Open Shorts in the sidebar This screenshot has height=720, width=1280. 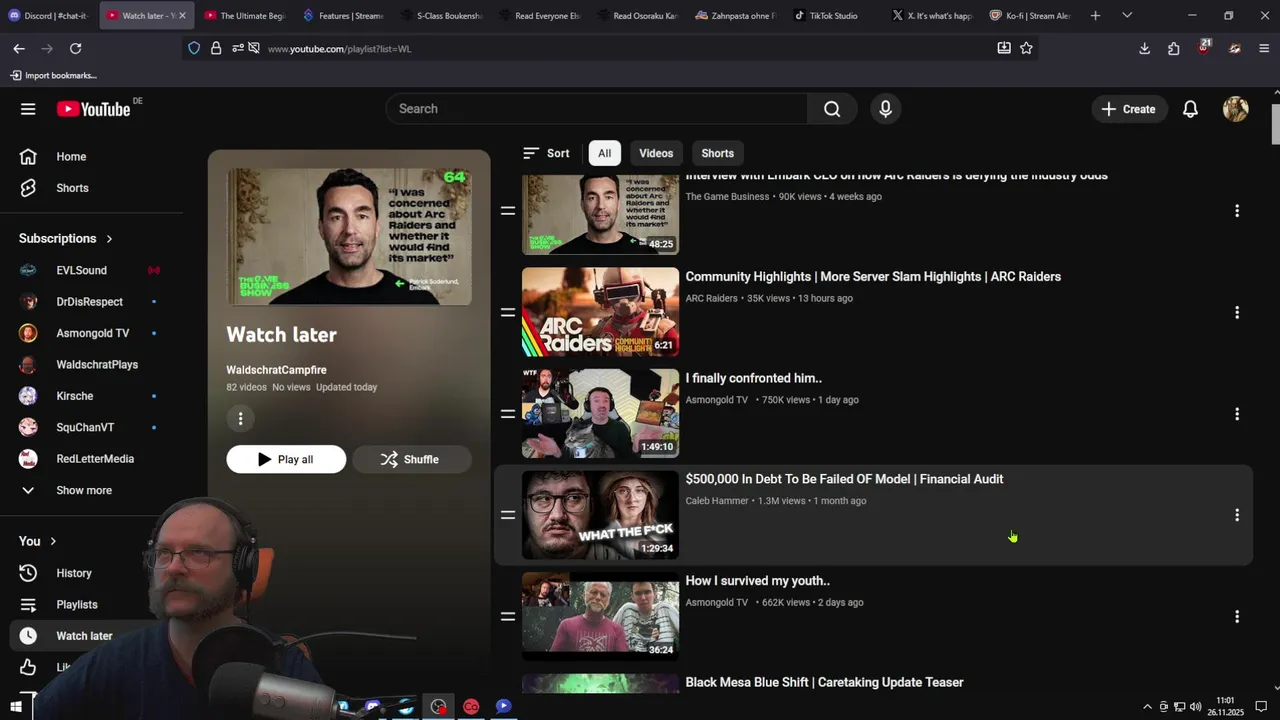pos(72,188)
